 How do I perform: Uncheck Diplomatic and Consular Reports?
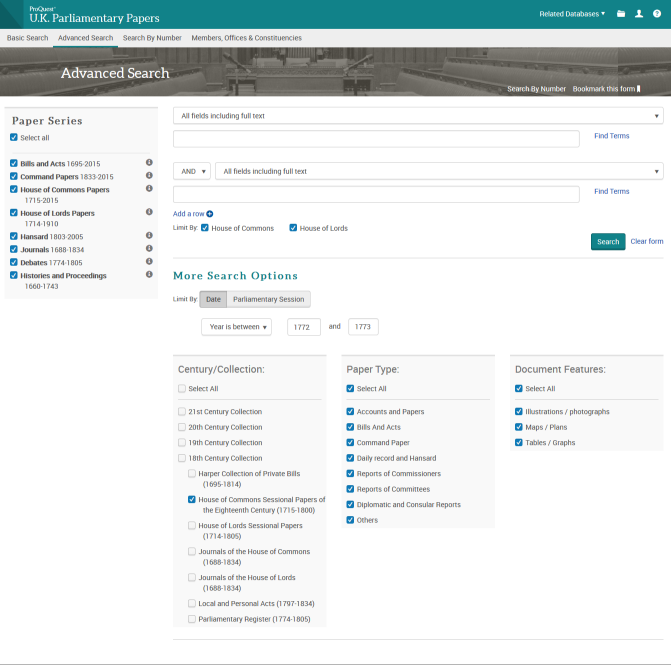point(350,504)
